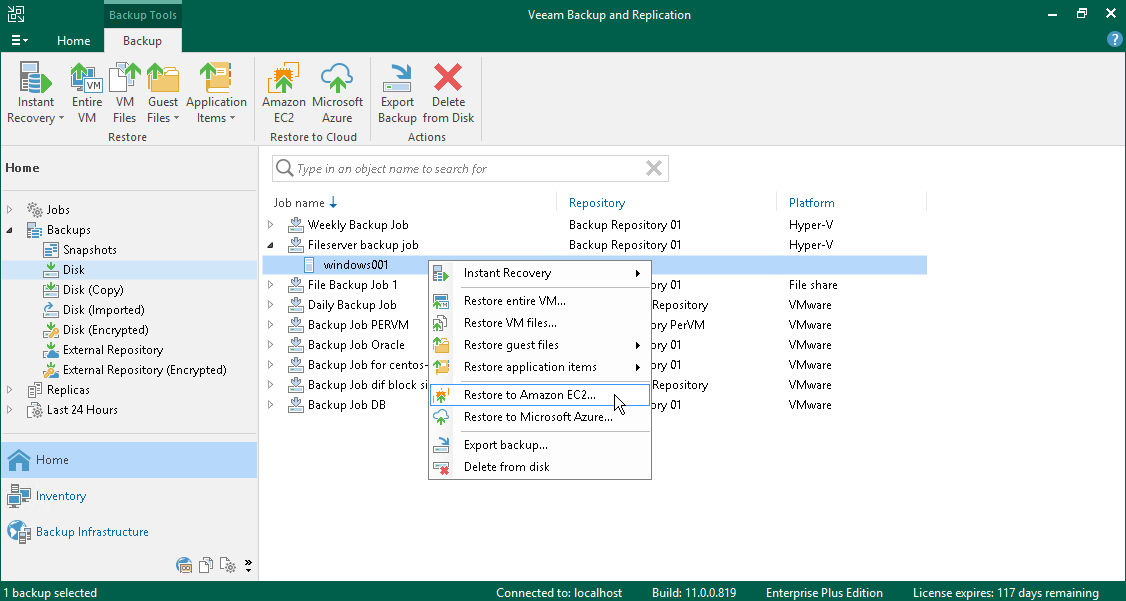Click the Tape Infrastructure small icon in nav footer

184,565
